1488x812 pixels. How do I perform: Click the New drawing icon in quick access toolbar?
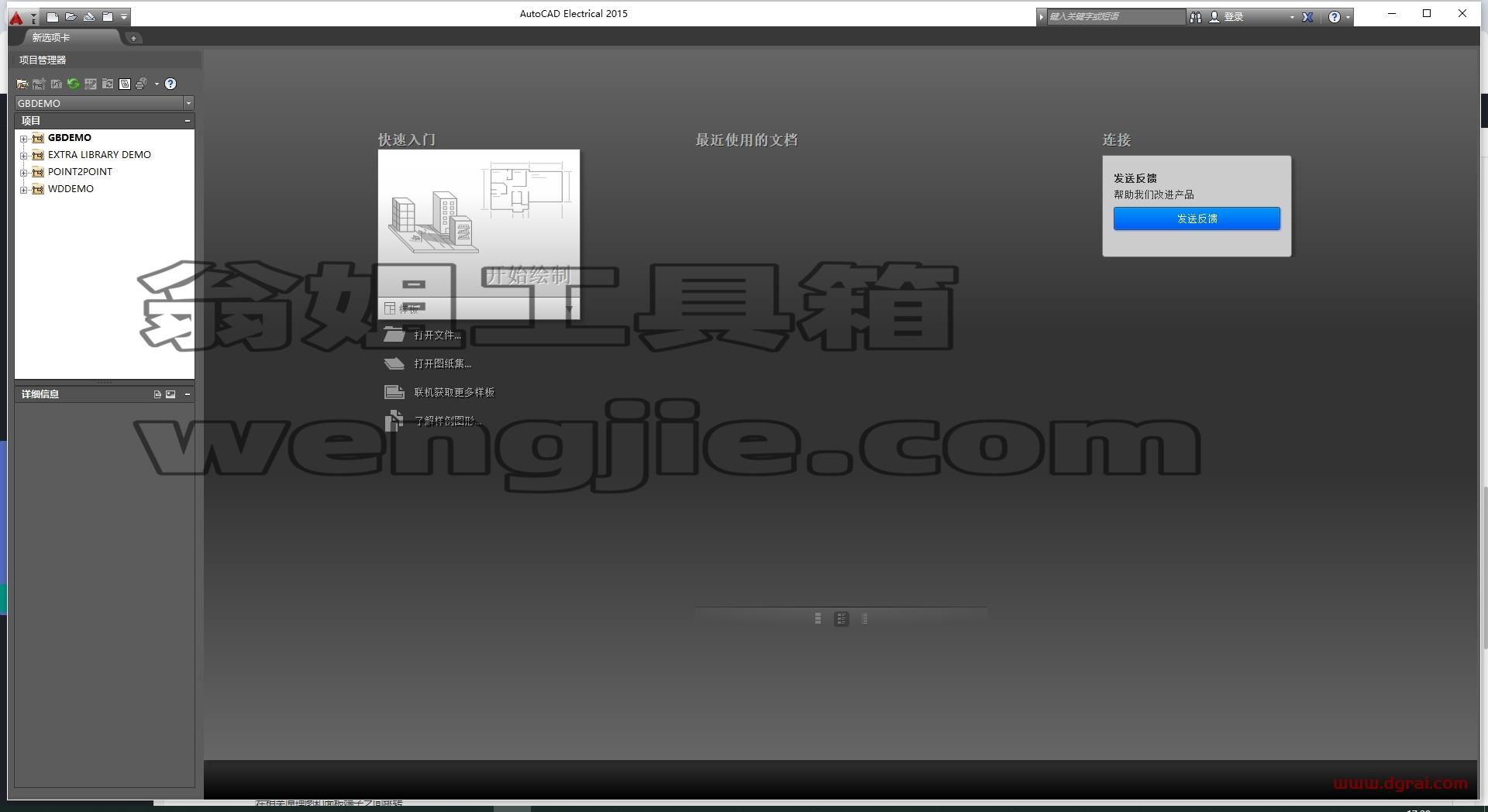click(x=52, y=16)
